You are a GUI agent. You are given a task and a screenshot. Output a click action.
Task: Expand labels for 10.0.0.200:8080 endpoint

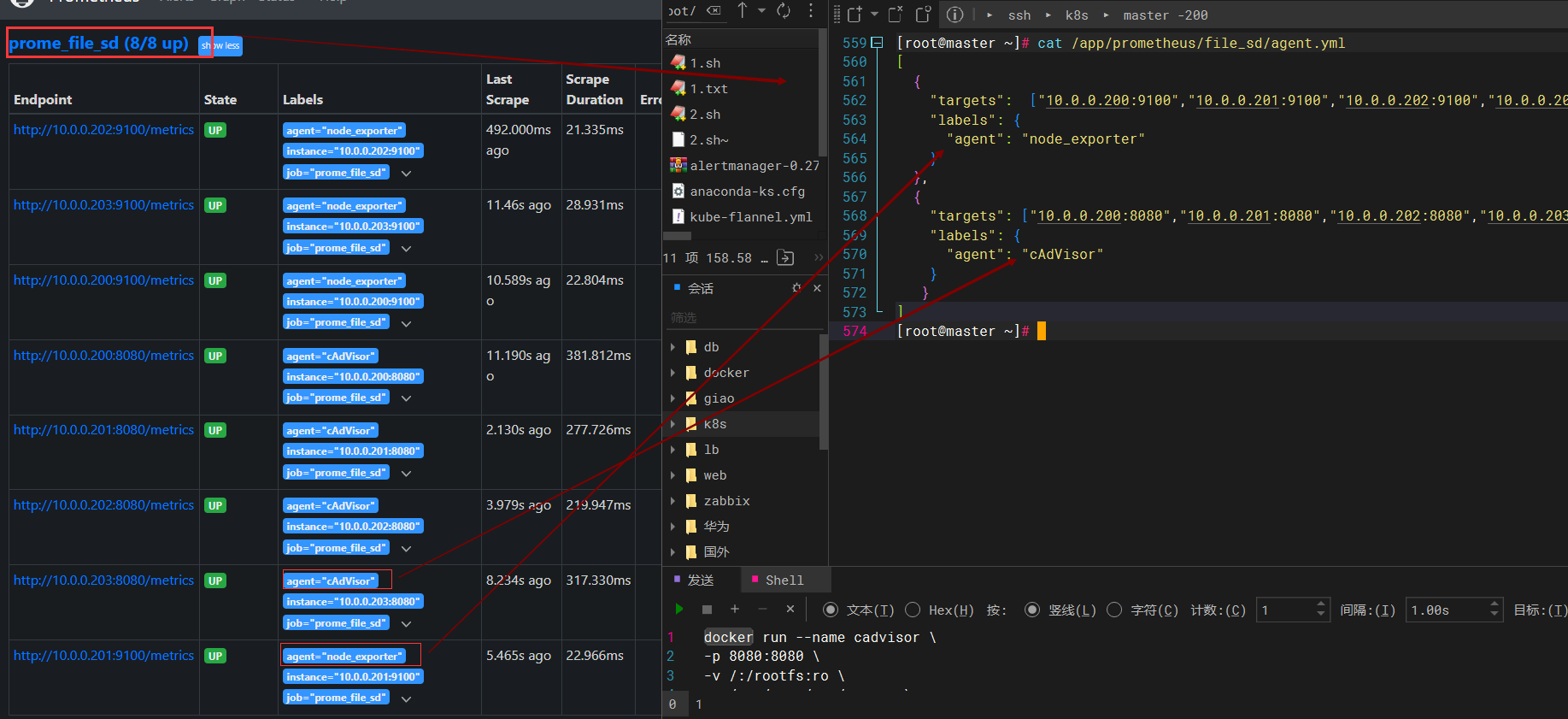407,398
